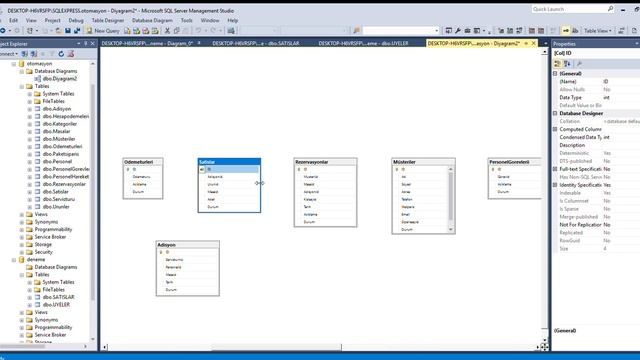Select the ID row in Satislar table

(229, 169)
